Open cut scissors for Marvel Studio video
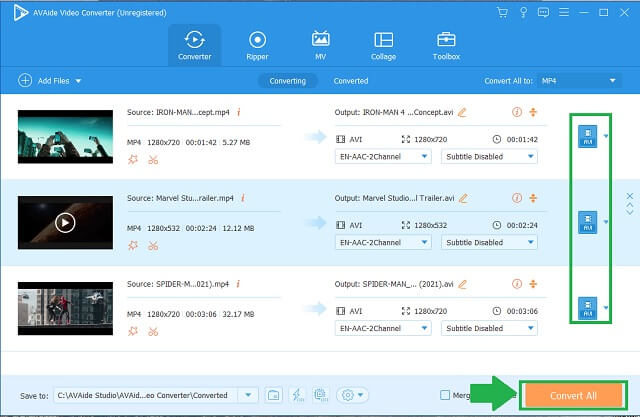The image size is (640, 417). 153,246
